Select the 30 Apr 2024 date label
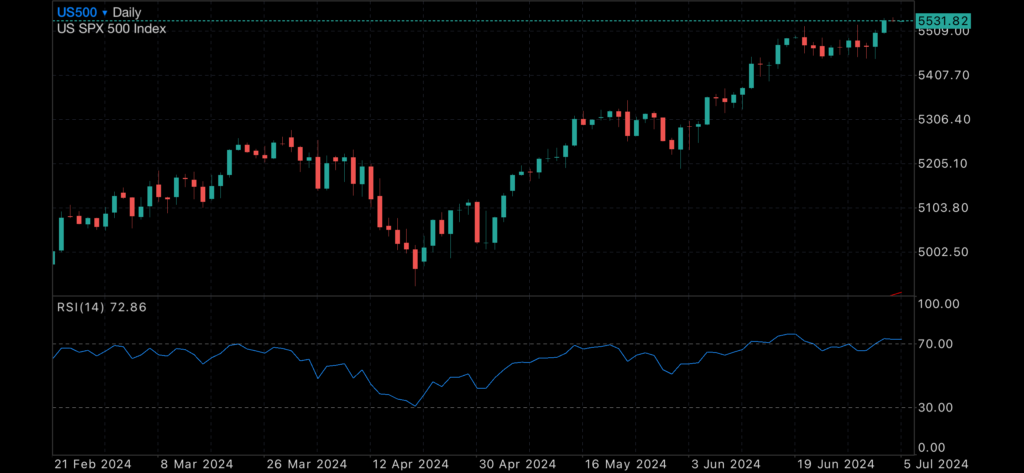Image resolution: width=1024 pixels, height=473 pixels. (x=516, y=465)
